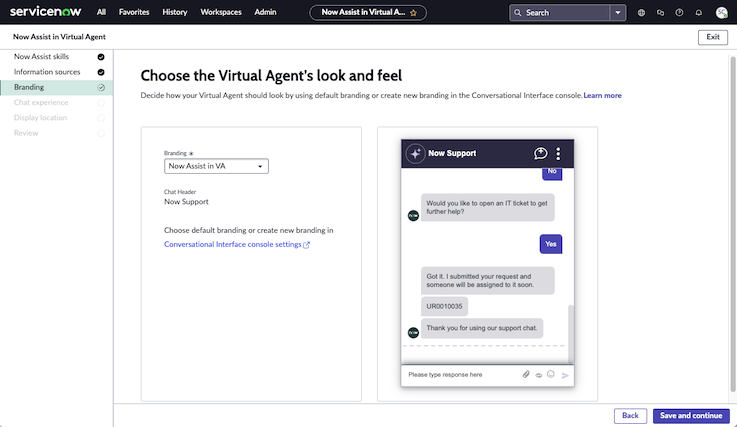
Task: Click completed checkmark next to Information sources
Action: (x=101, y=72)
